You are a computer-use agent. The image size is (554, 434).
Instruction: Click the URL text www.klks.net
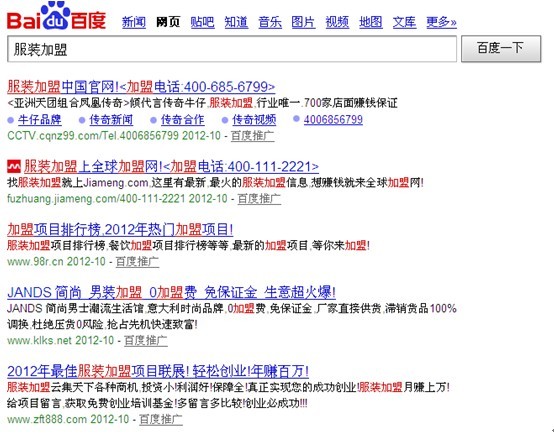pos(40,340)
